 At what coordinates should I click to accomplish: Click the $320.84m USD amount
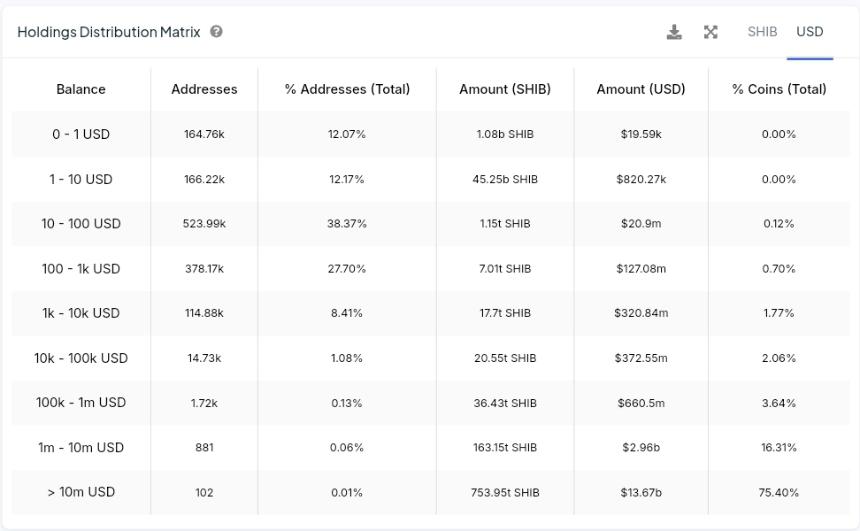641,313
